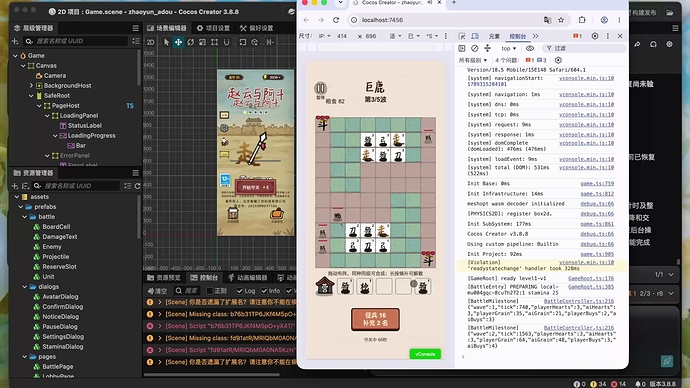Select the pointer tool in scene editor toolbar
690x388 pixels.
click(x=166, y=42)
